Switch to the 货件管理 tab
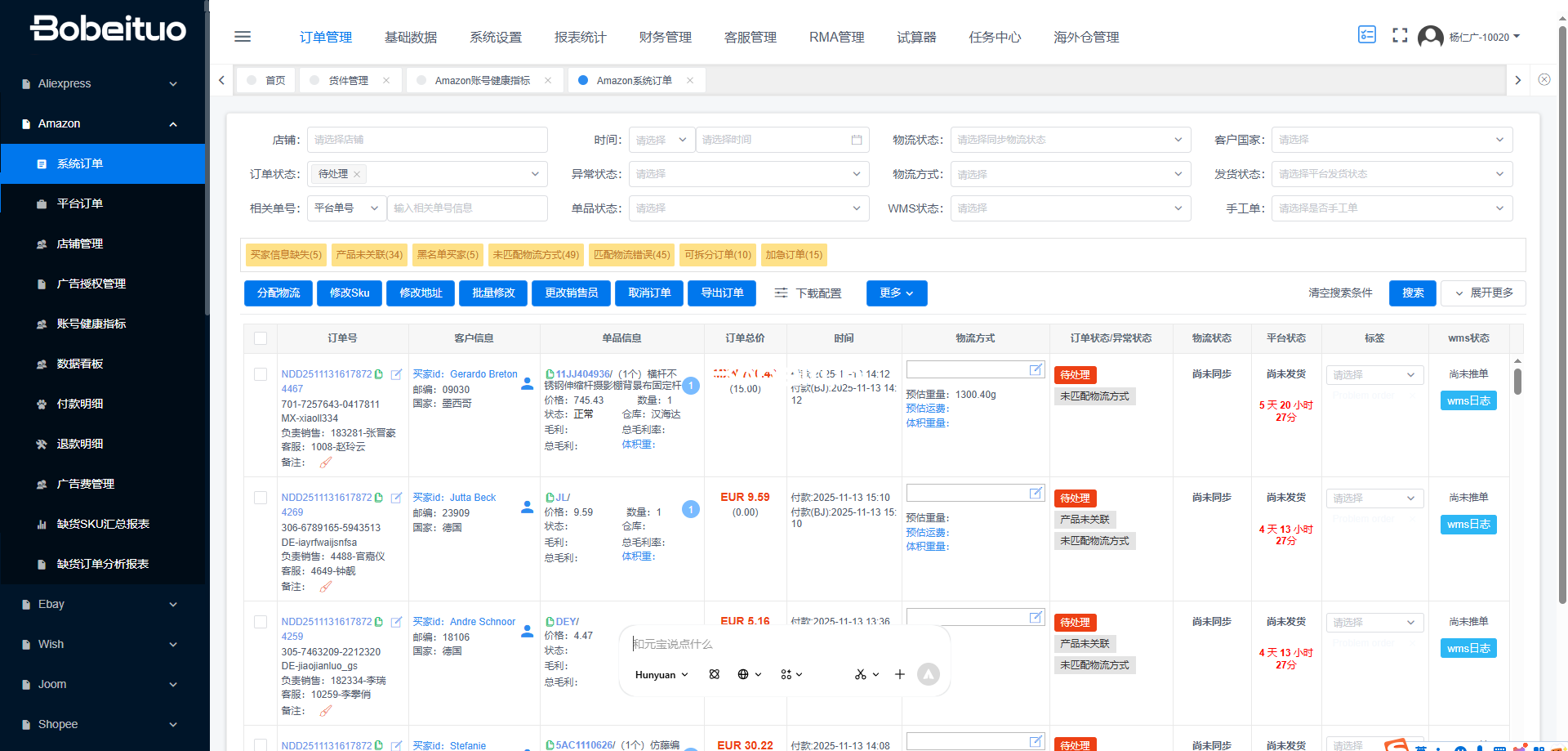 pos(349,80)
